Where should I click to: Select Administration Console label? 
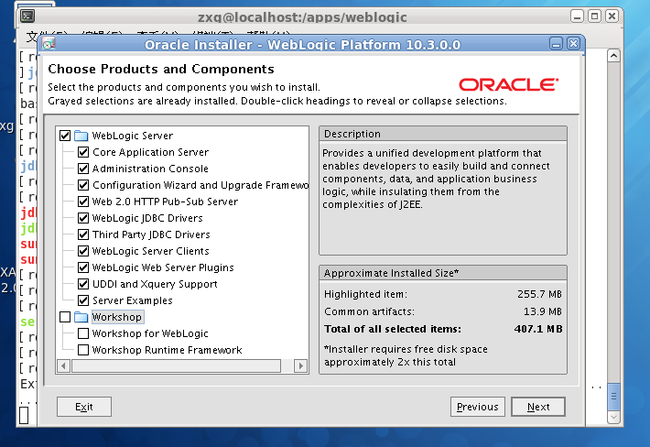coord(150,169)
